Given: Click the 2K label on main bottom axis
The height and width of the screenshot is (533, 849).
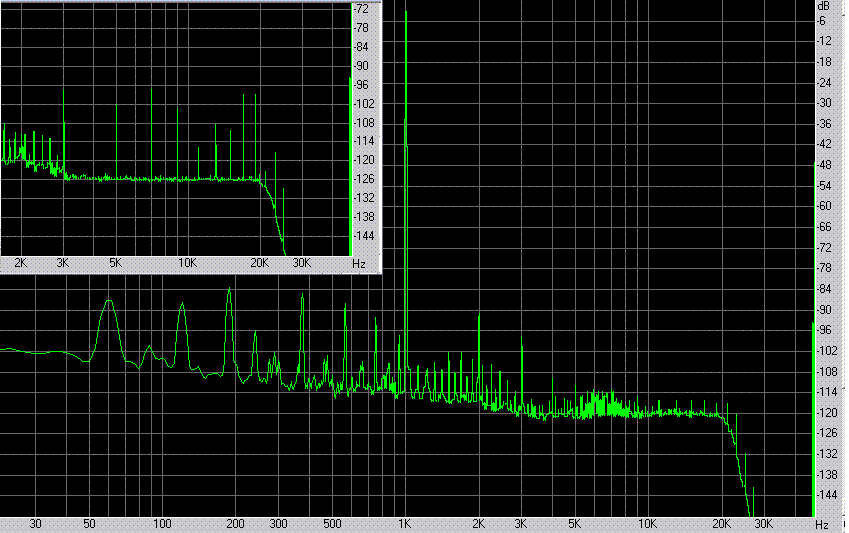Looking at the screenshot, I should pos(478,524).
